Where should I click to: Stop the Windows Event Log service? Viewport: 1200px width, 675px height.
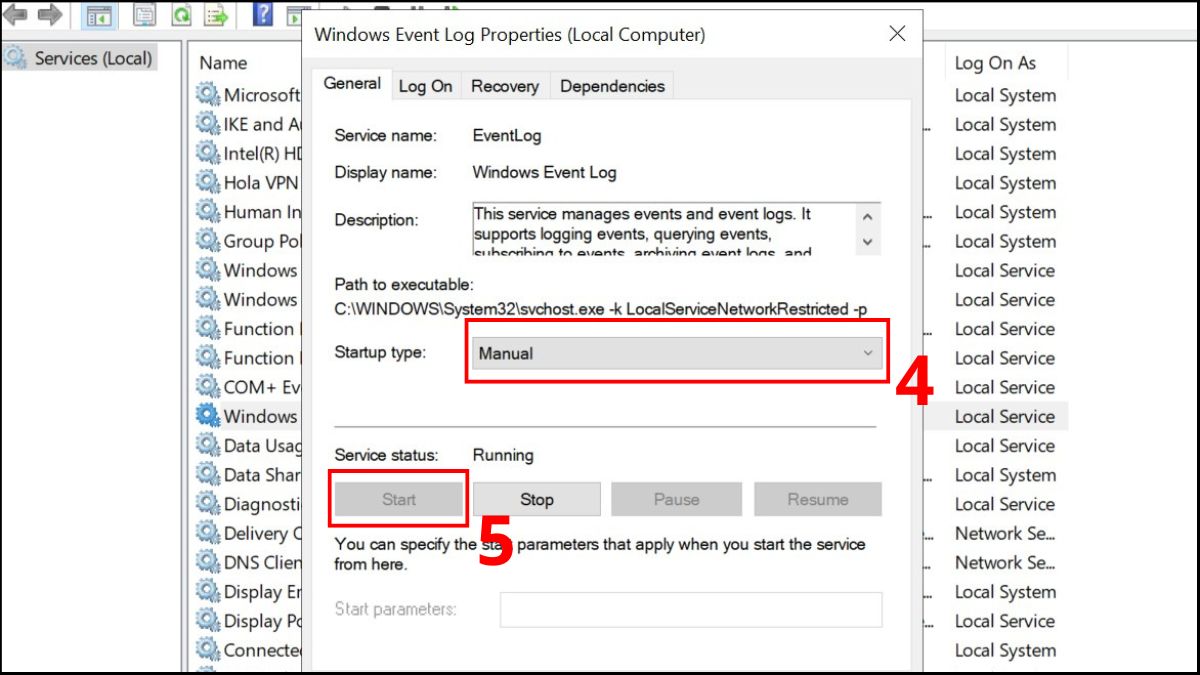point(536,498)
